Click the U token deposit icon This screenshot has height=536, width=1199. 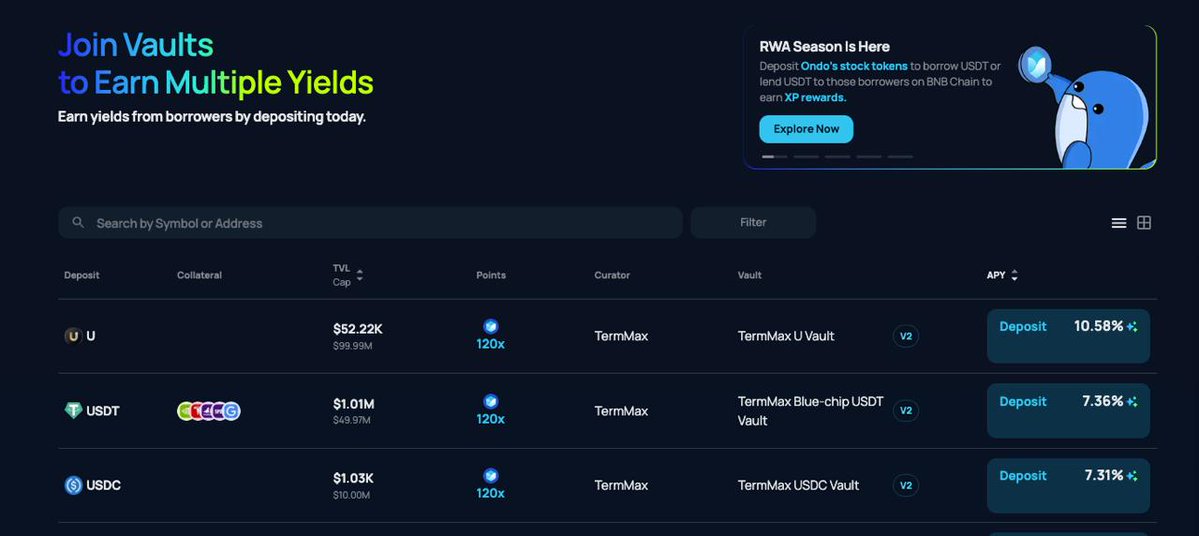pos(73,336)
